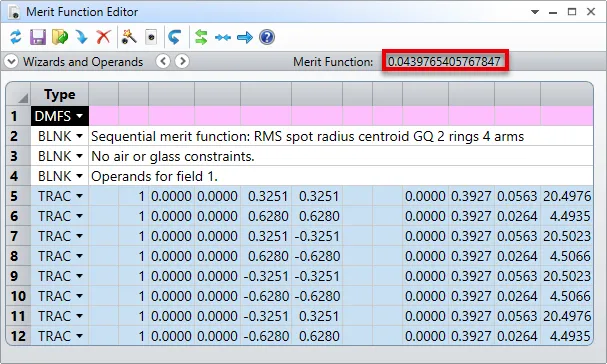The image size is (607, 364).
Task: Open the TRAC type dropdown in row 12
Action: pos(80,336)
